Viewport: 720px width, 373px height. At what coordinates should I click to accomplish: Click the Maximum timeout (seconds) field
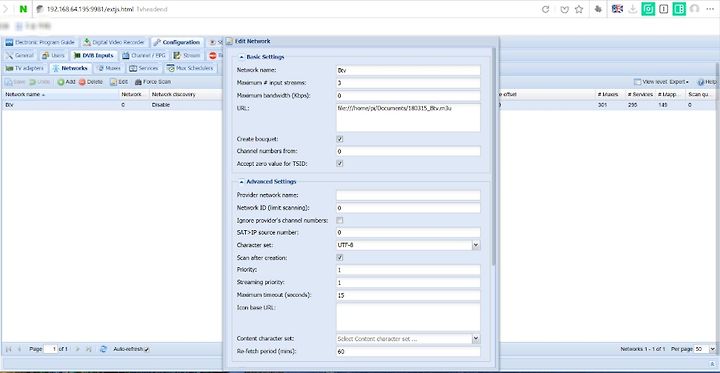pos(408,295)
